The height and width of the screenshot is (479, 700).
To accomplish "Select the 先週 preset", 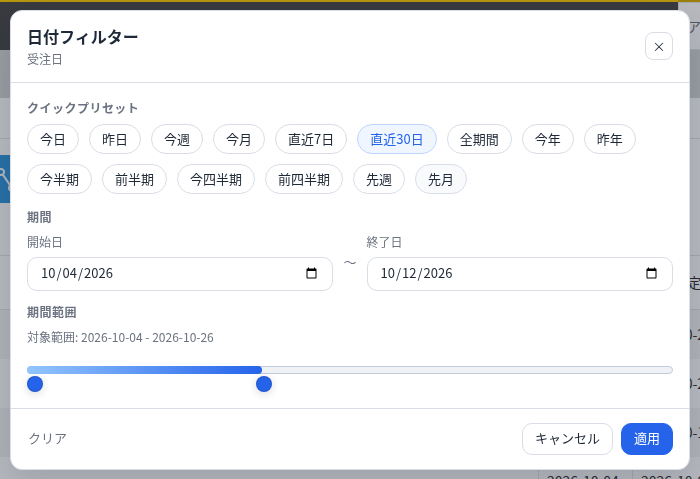I will pos(379,179).
